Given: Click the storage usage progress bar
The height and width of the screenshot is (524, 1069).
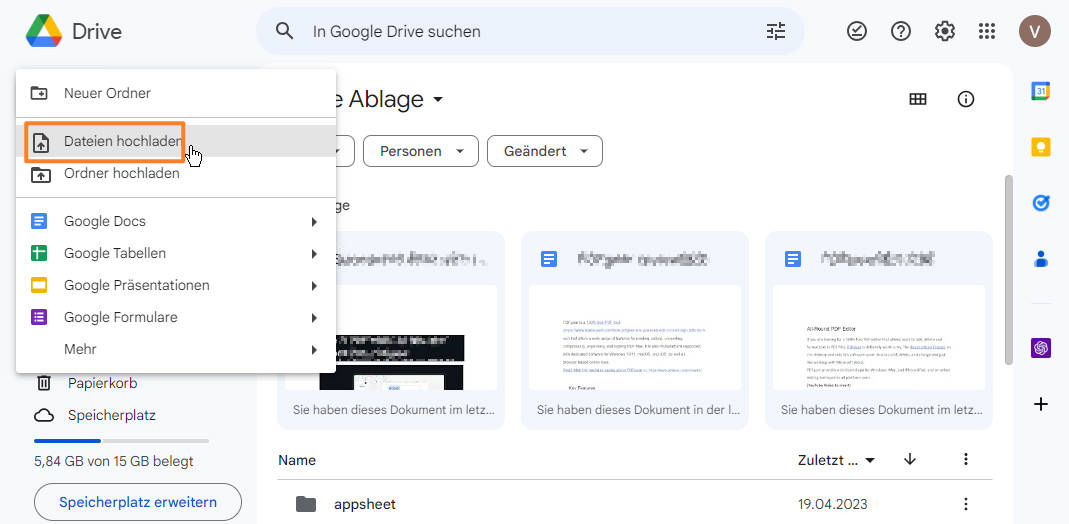Looking at the screenshot, I should 121,441.
